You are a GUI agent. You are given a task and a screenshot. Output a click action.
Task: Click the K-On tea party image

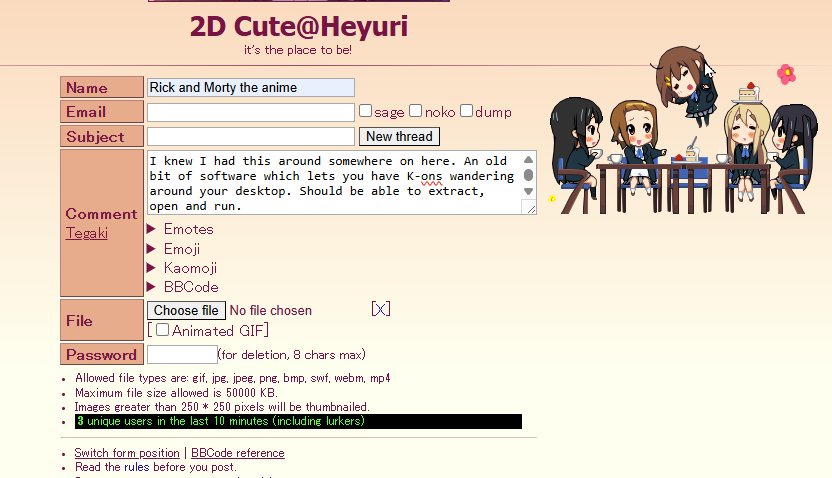point(683,130)
